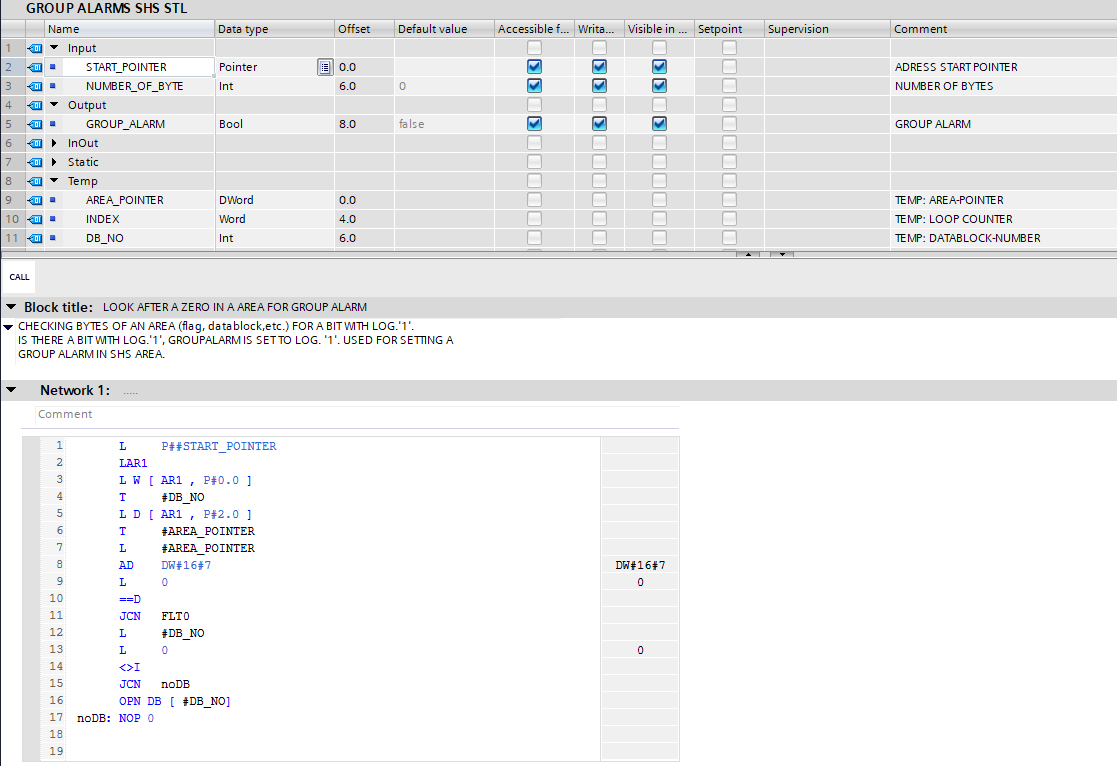Collapse Network 1

[x=11, y=390]
